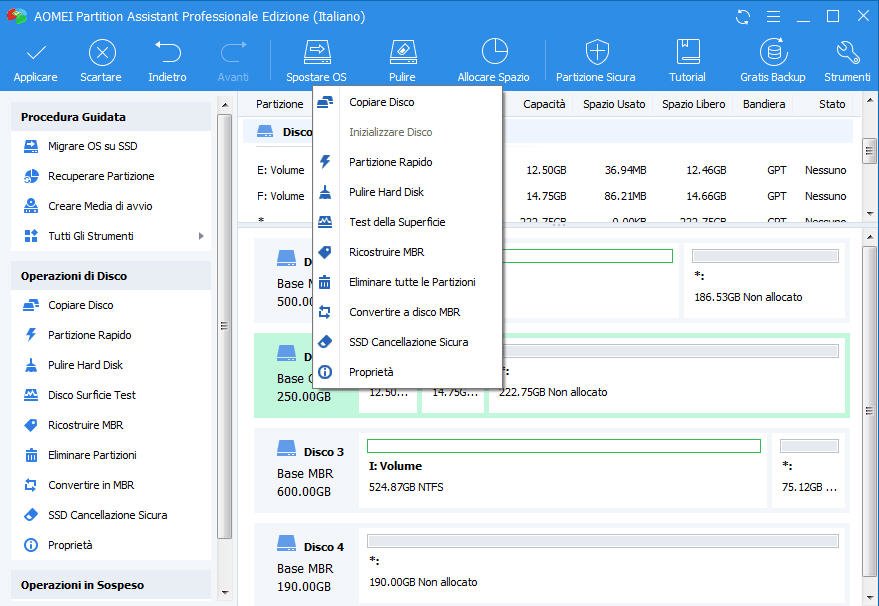This screenshot has height=606, width=879.
Task: Click sidebar Pulire Hard Disk operation
Action: click(x=85, y=366)
